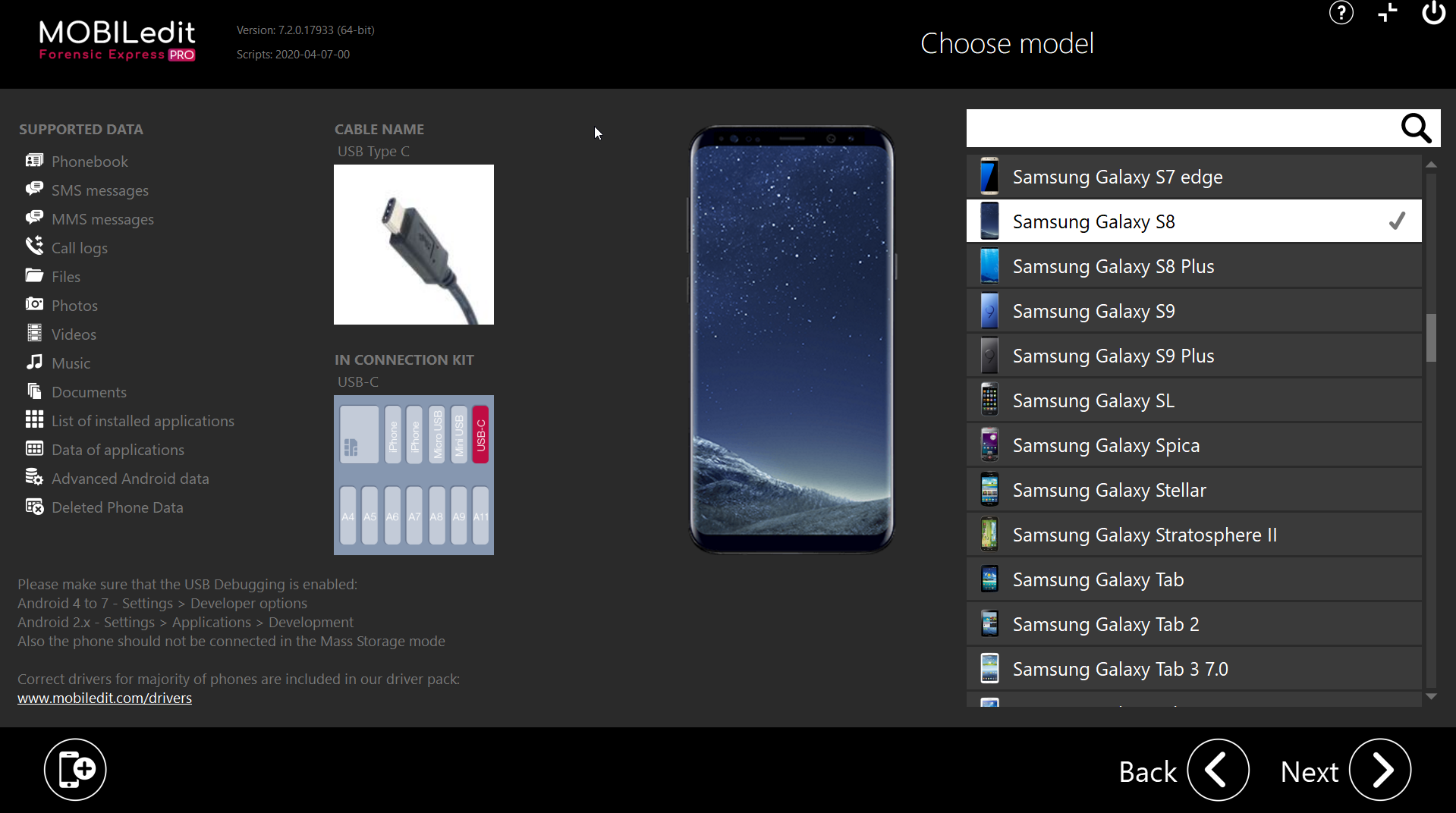Click the Samsung Galaxy Spica thumbnail icon

(x=989, y=445)
